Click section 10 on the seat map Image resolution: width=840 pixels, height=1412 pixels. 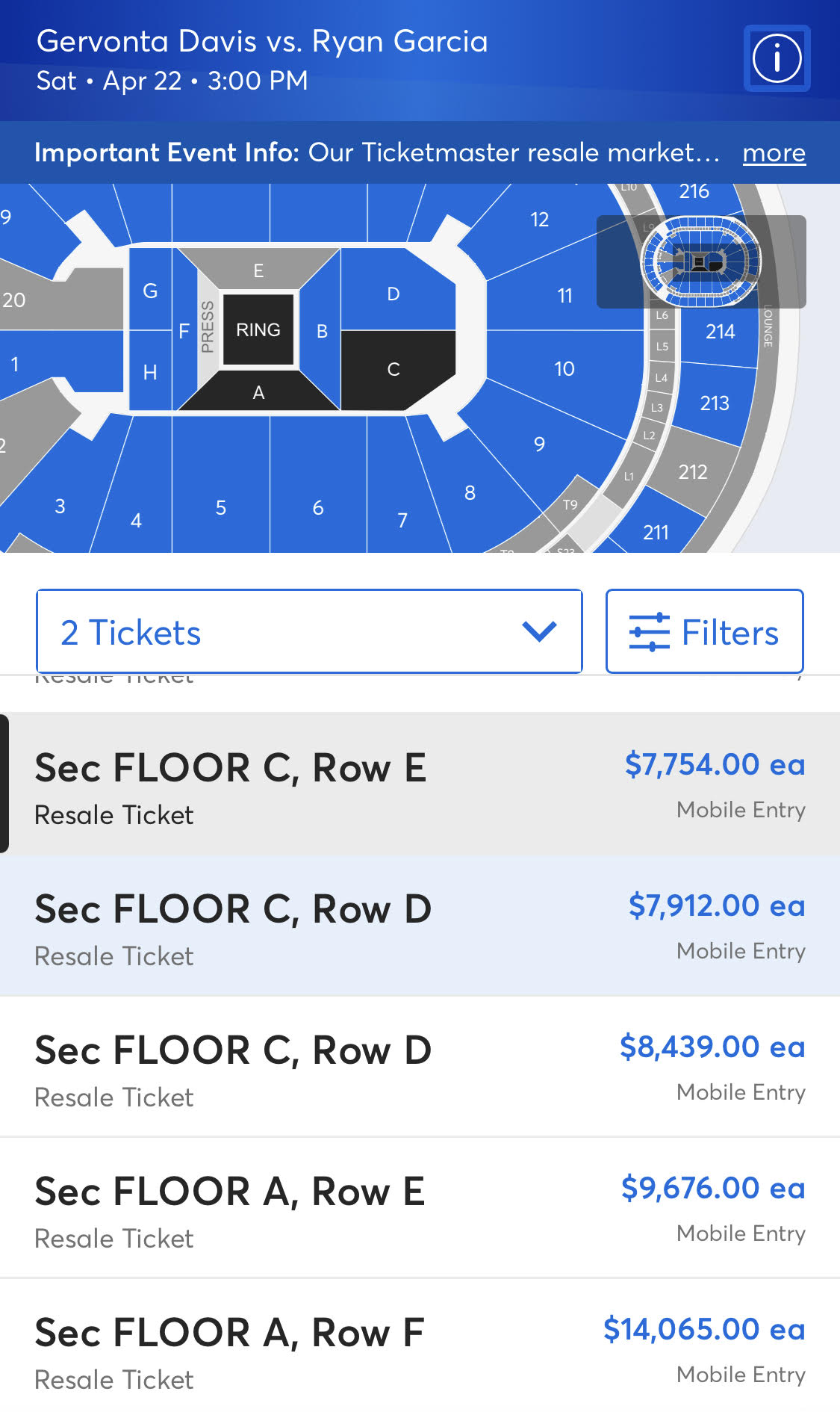click(x=564, y=368)
